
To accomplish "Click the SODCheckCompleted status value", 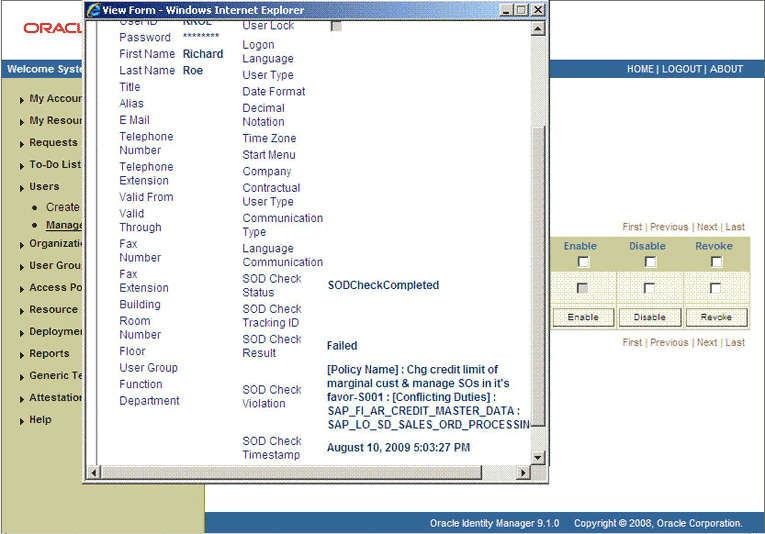I will pos(383,285).
